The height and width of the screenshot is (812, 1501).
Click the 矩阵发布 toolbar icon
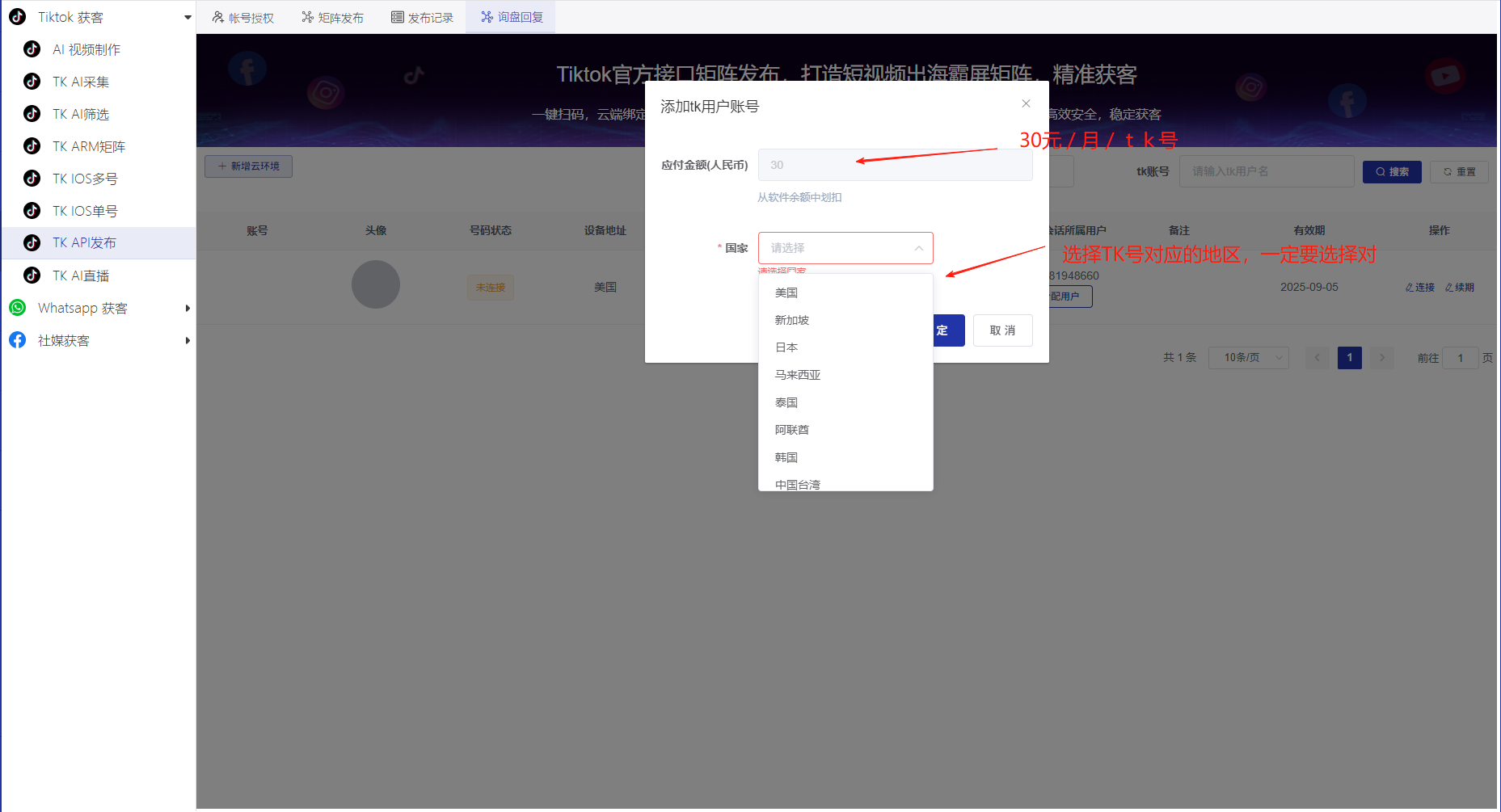coord(306,16)
